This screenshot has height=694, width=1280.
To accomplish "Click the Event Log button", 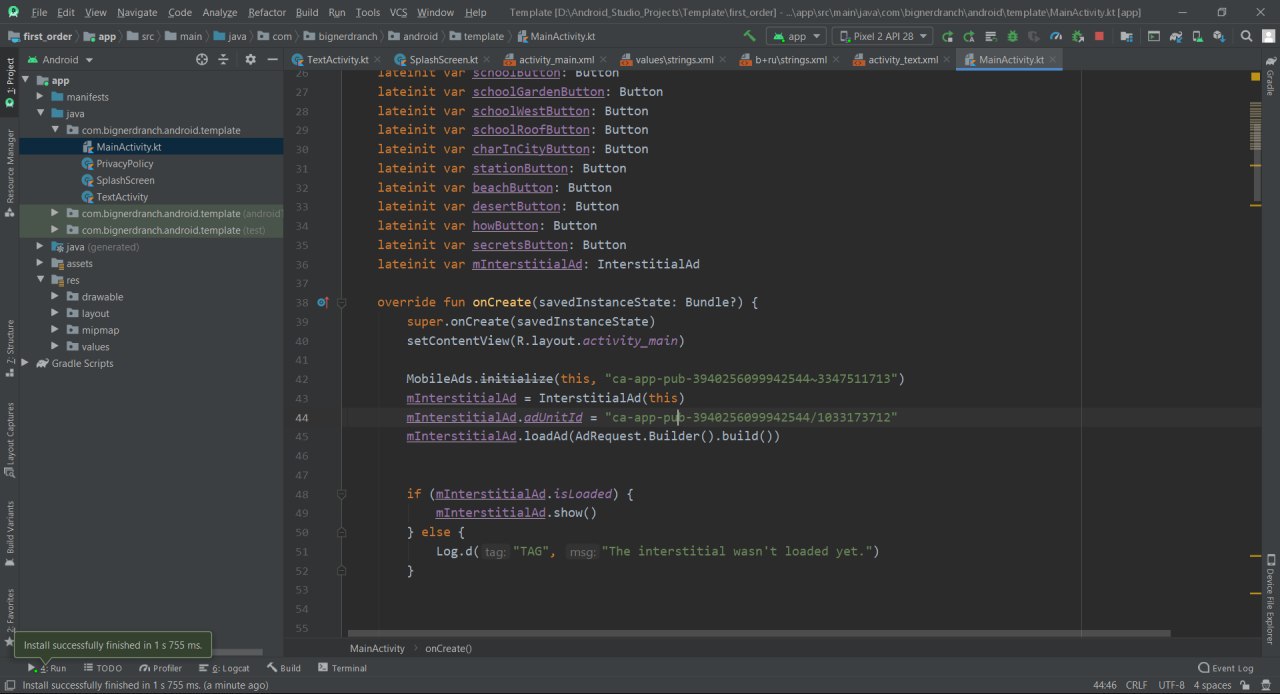I will click(1225, 668).
